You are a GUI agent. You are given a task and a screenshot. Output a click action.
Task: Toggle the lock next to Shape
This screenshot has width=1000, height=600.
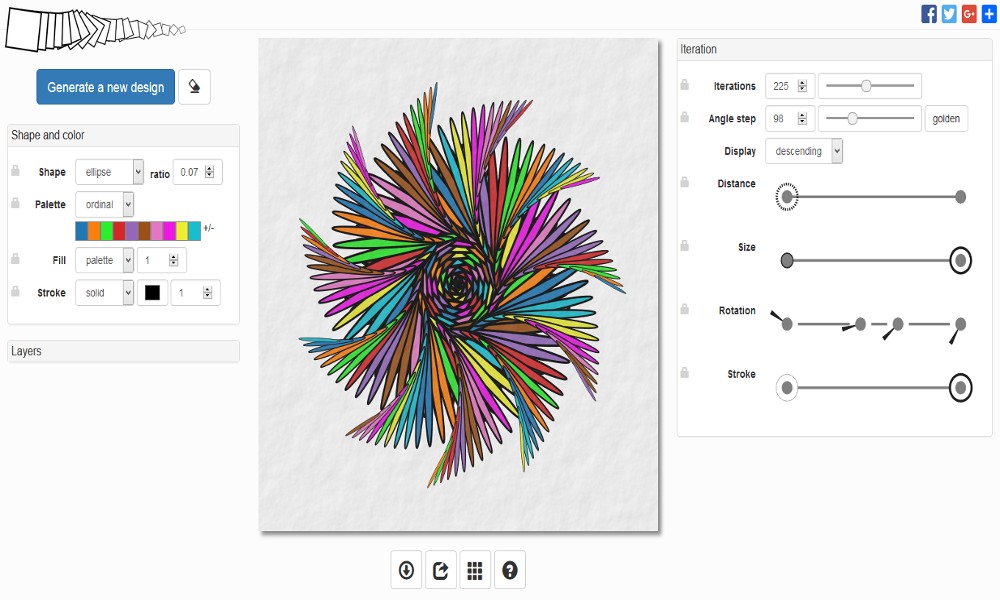(16, 171)
